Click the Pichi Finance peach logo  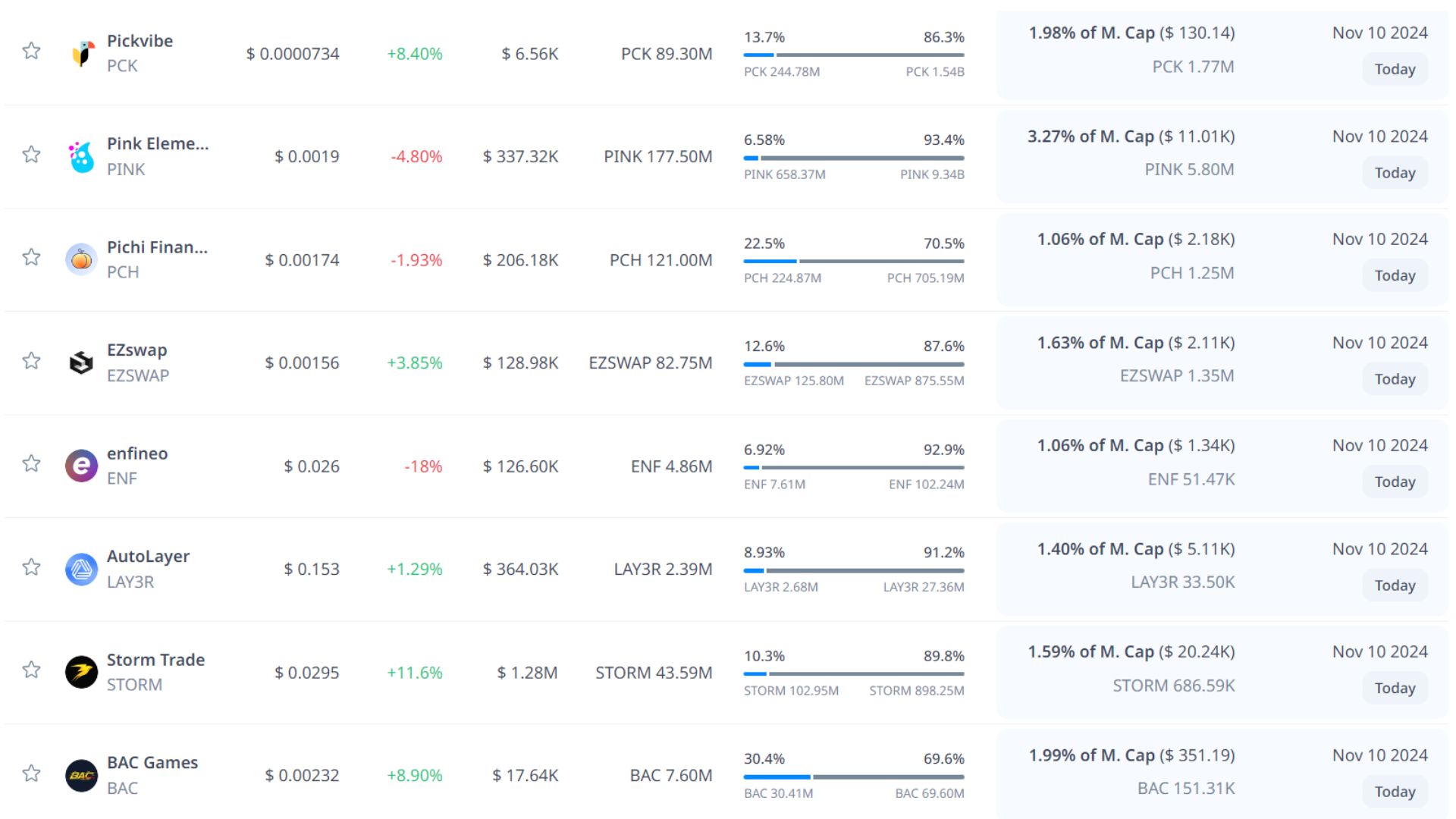(81, 259)
